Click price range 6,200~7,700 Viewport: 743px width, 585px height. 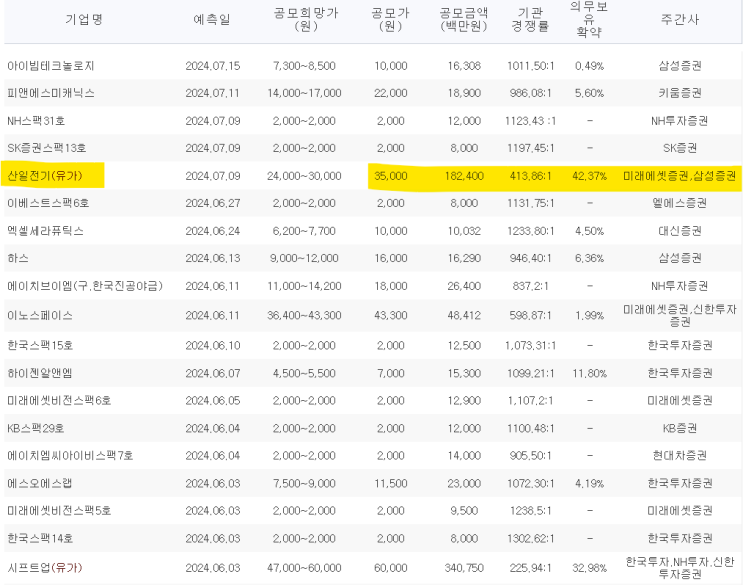pos(304,231)
